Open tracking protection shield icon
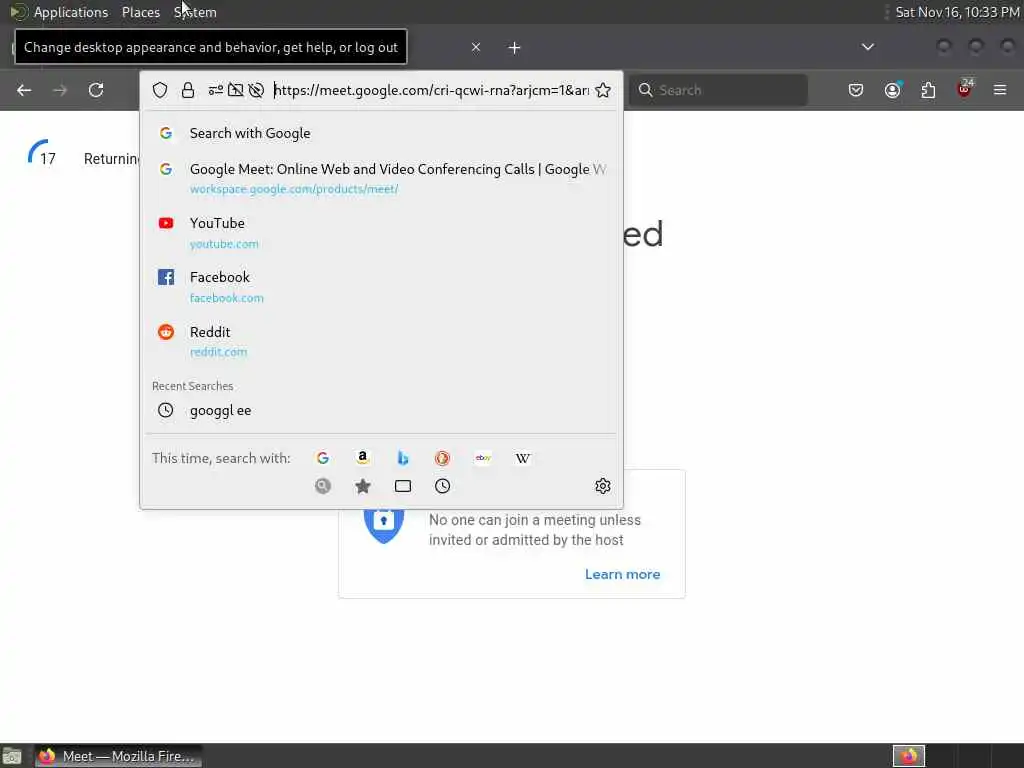Image resolution: width=1024 pixels, height=768 pixels. click(x=160, y=90)
